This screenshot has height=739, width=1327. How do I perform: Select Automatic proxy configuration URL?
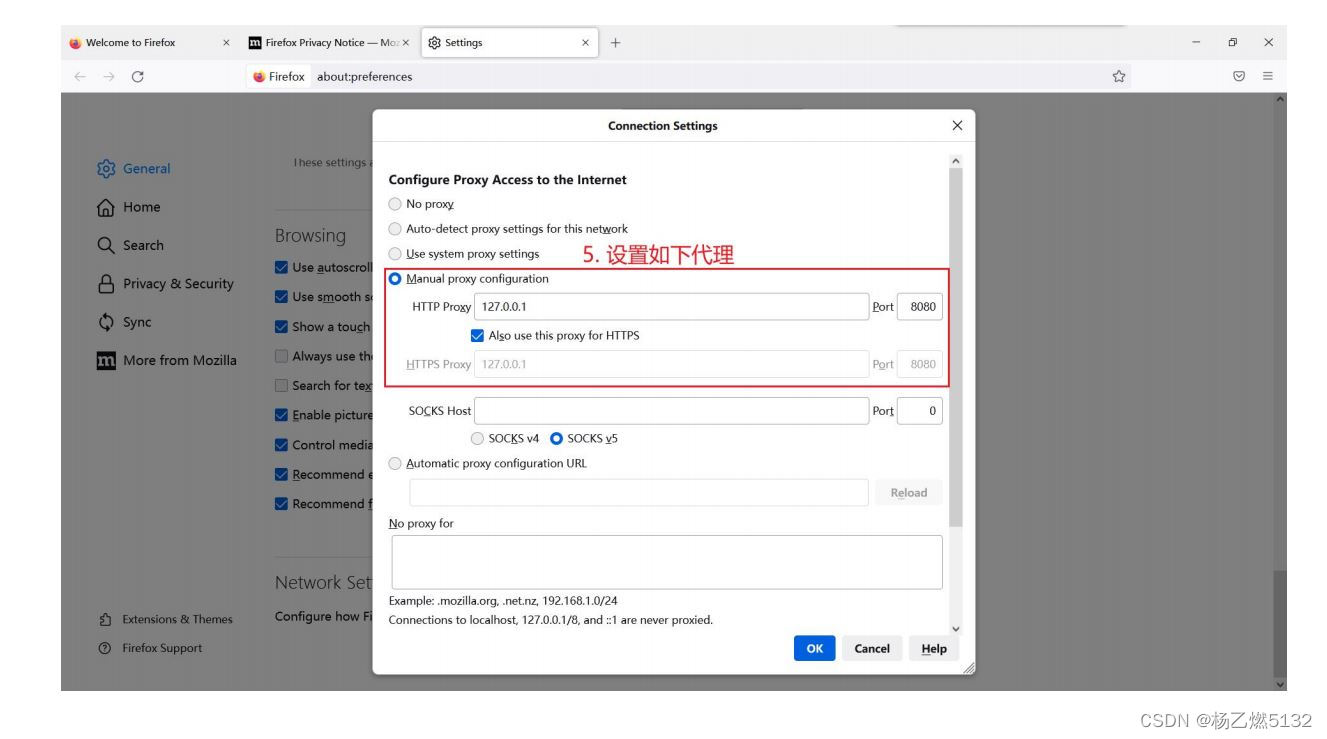394,463
